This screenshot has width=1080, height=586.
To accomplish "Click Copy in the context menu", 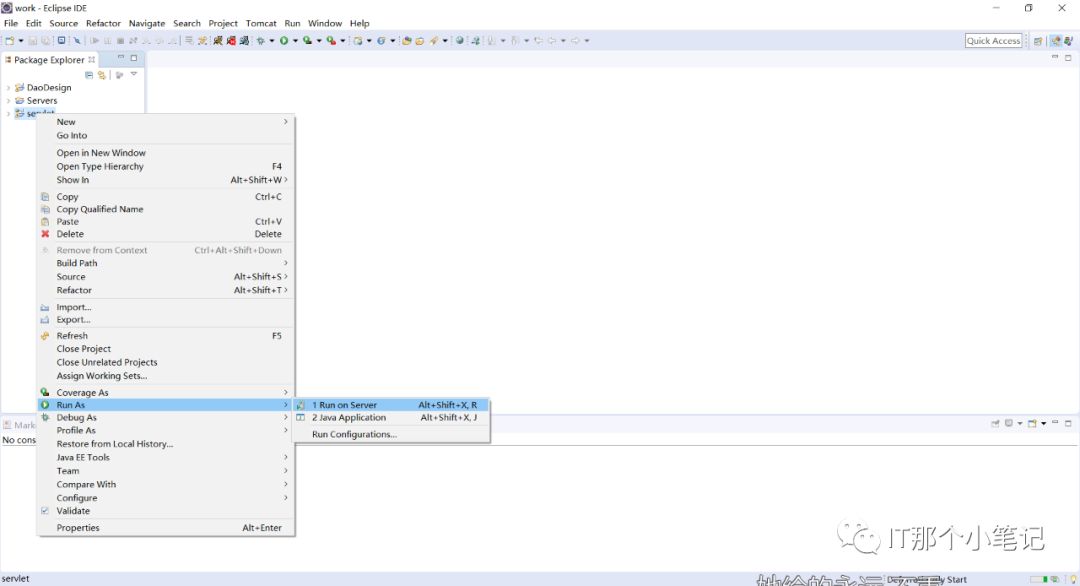I will (x=165, y=197).
